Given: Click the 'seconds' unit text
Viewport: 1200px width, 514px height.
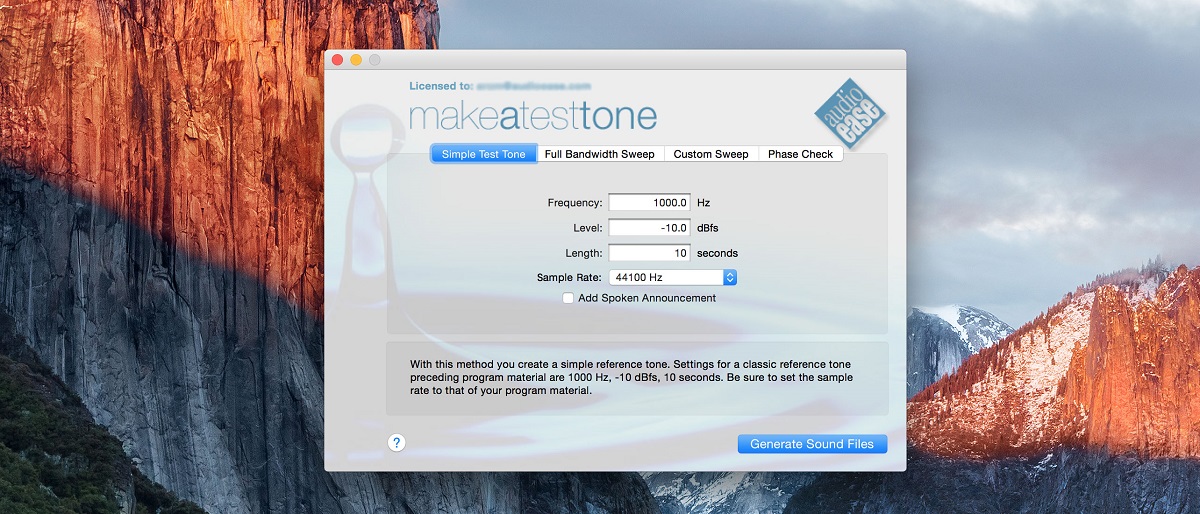Looking at the screenshot, I should pos(717,253).
